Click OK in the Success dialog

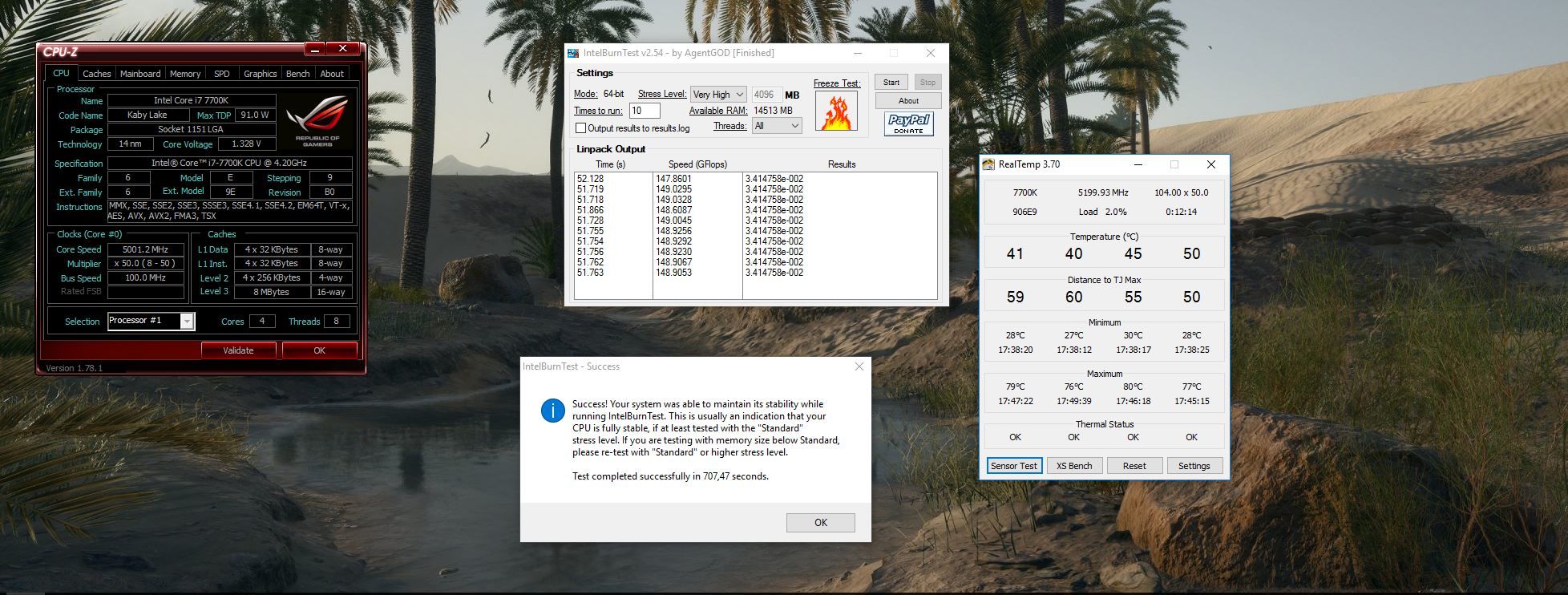(x=821, y=522)
